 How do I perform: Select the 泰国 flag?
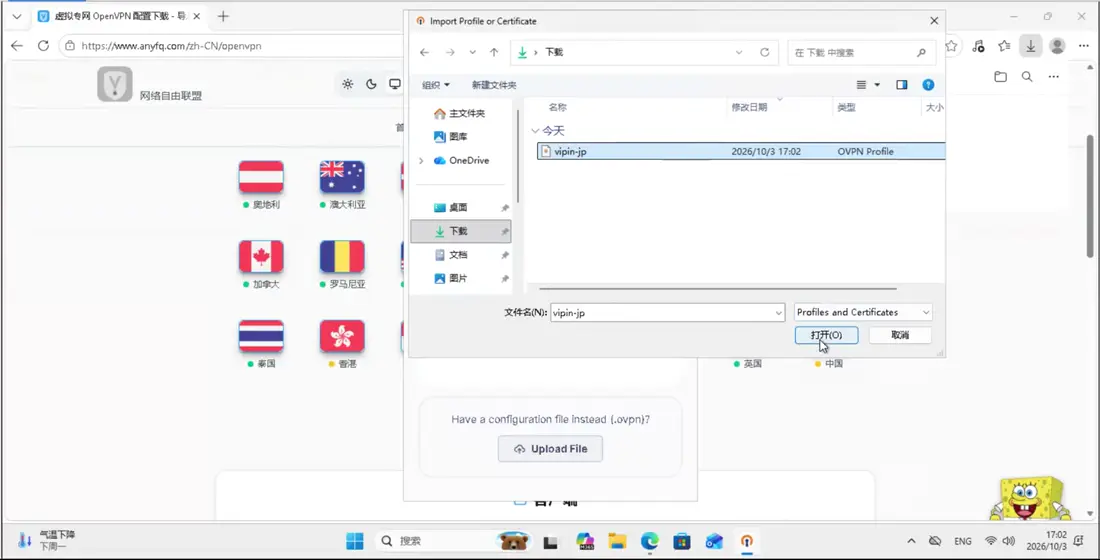click(x=261, y=336)
